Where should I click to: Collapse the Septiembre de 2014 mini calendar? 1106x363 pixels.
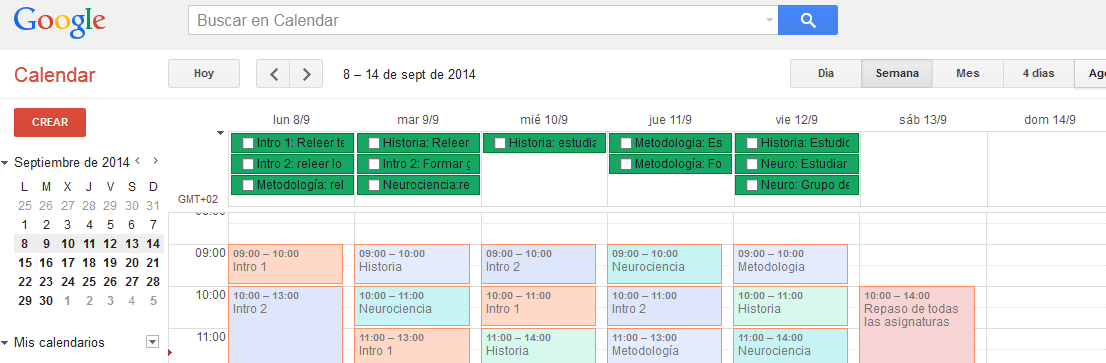pos(6,163)
